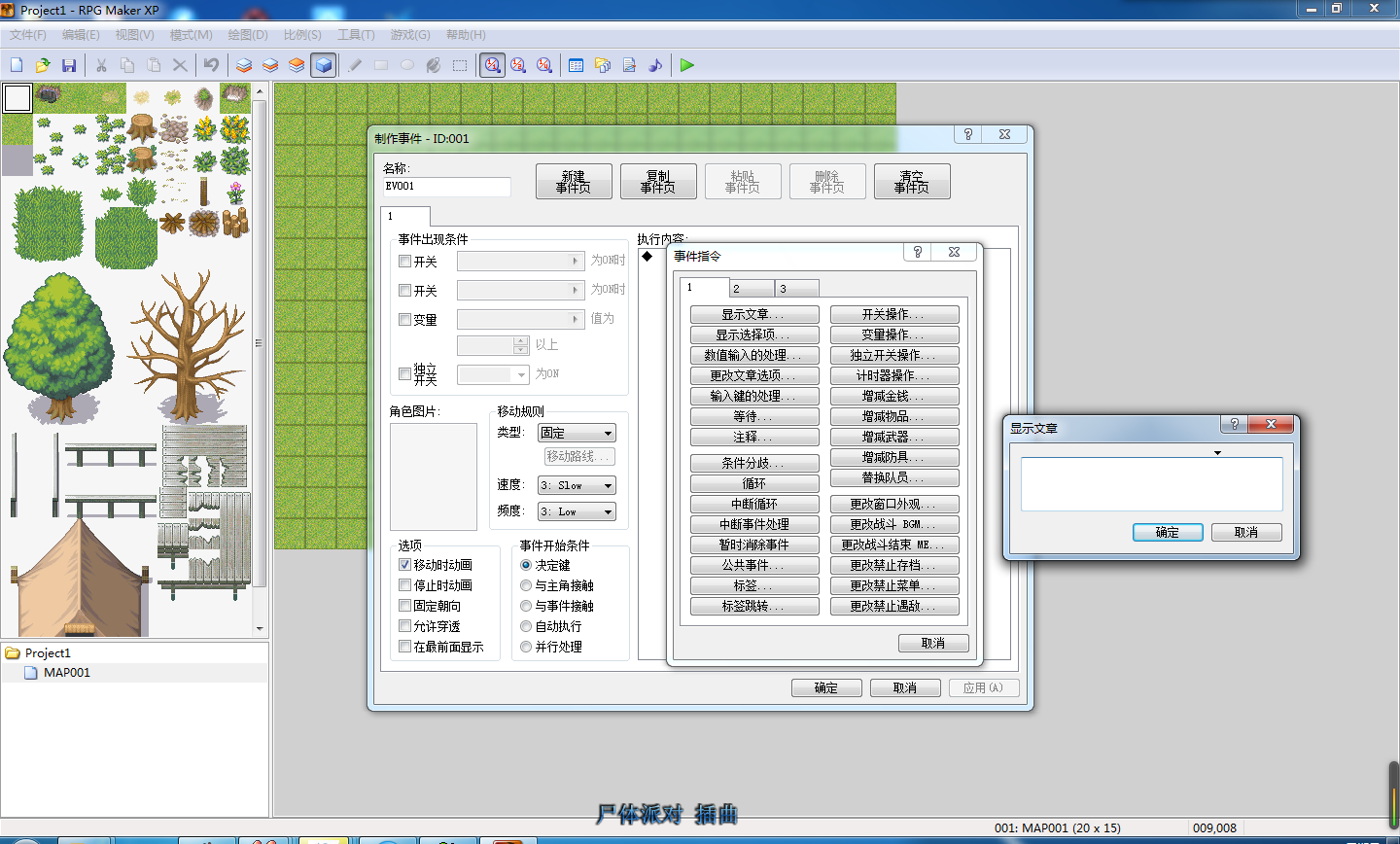Open the script editor icon

629,65
